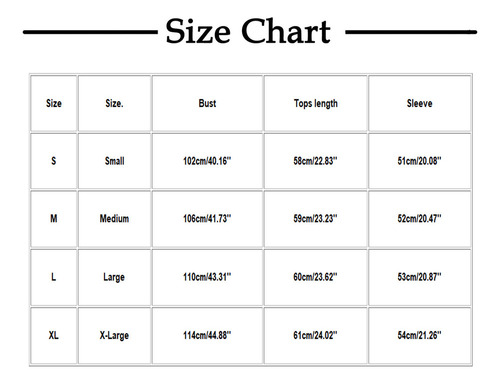Click sleeve value 52cm/20.47"

tap(419, 219)
